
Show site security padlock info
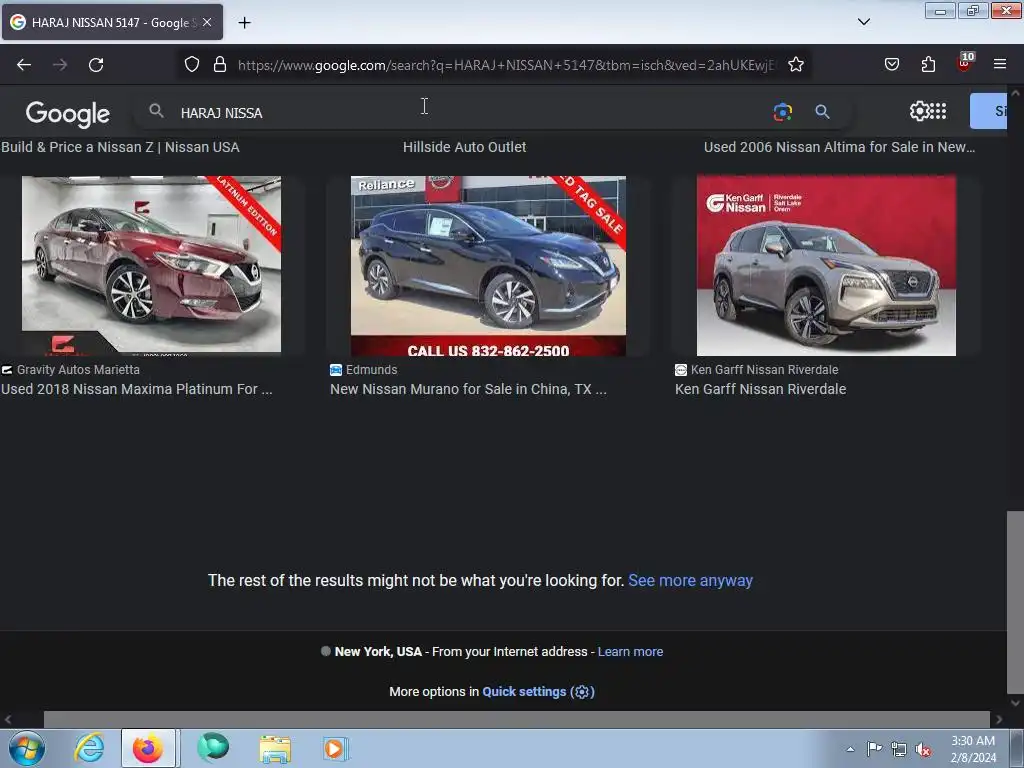(220, 64)
